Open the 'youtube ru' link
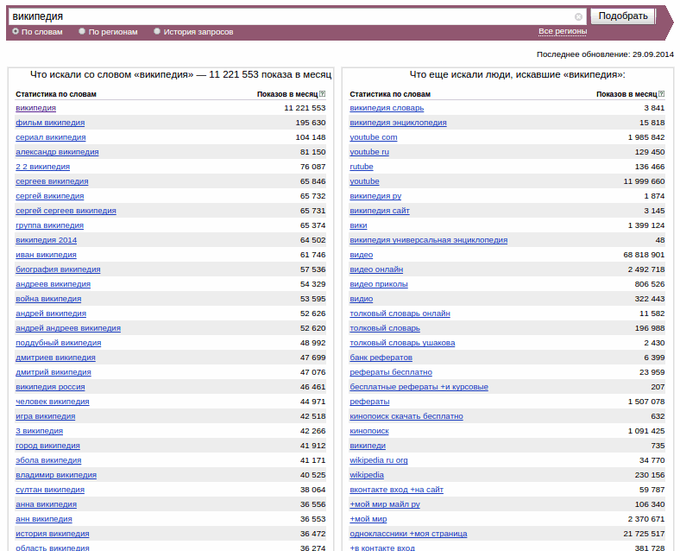 [x=369, y=152]
